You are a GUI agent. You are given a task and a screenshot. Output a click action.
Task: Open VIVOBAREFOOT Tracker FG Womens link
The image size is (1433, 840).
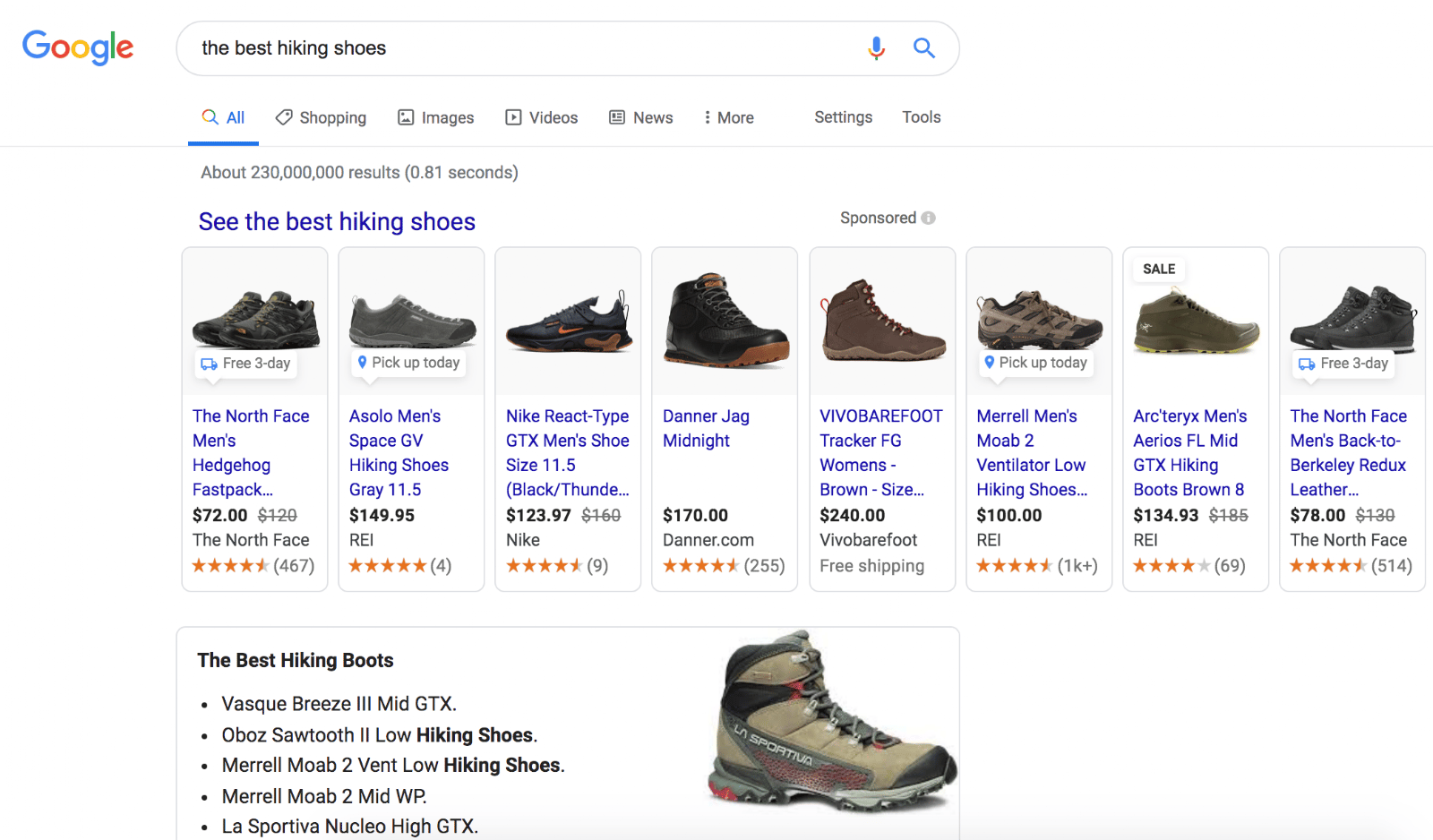[x=881, y=452]
